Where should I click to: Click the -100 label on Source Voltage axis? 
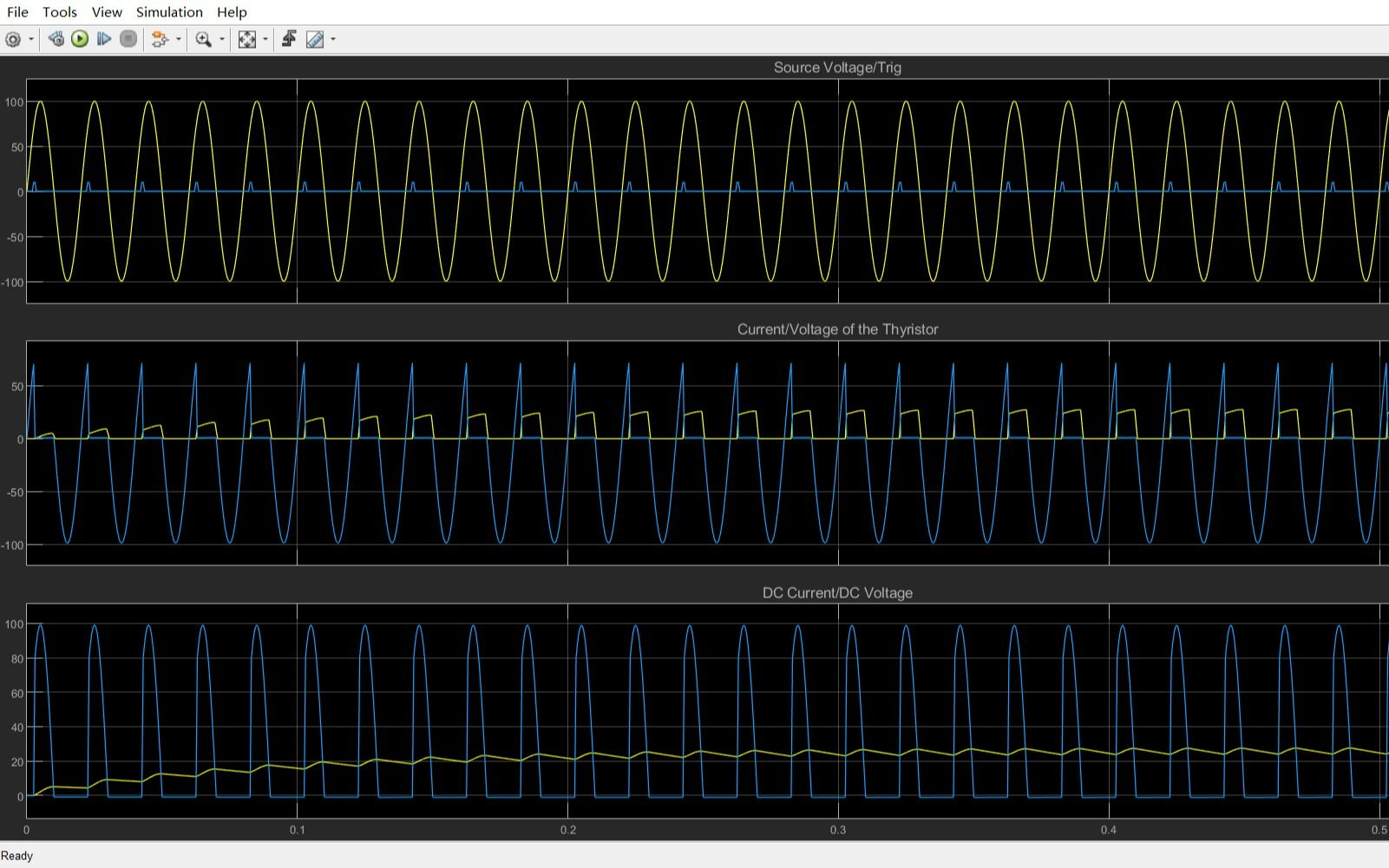[x=13, y=283]
